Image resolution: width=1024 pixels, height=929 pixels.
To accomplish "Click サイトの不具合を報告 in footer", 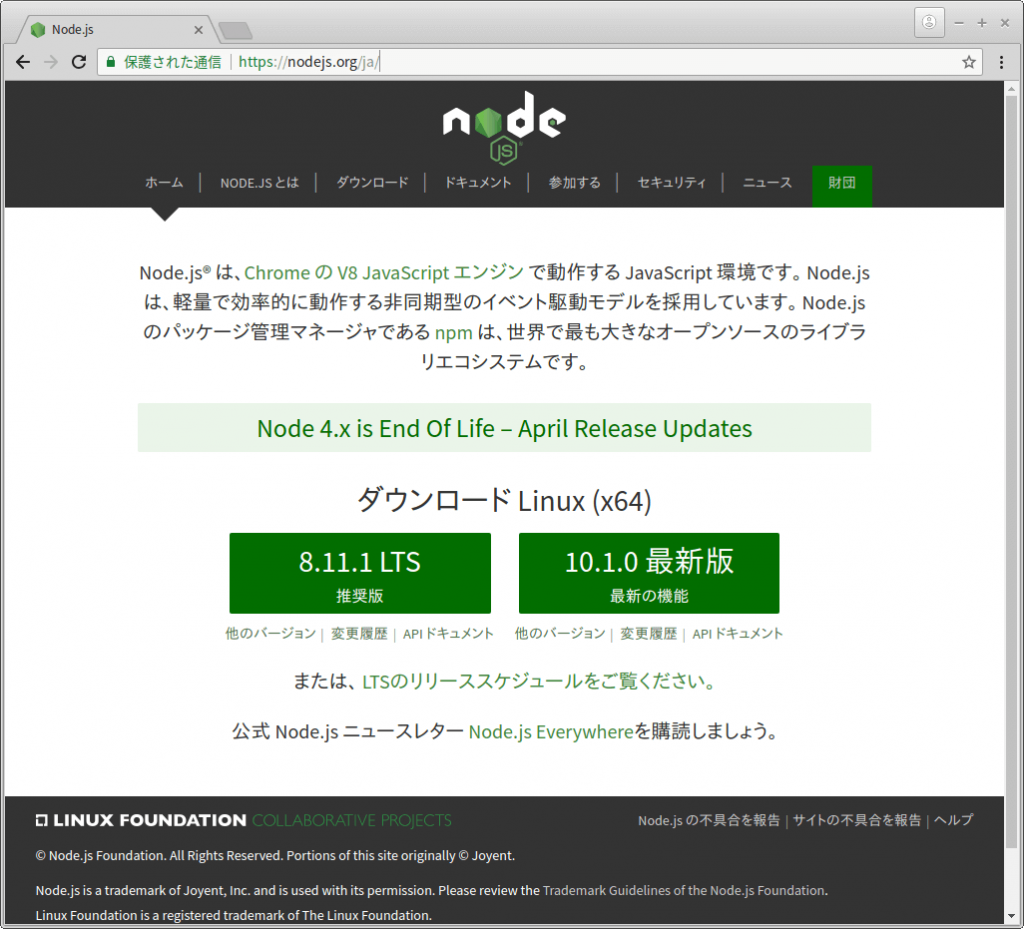I will pyautogui.click(x=857, y=820).
